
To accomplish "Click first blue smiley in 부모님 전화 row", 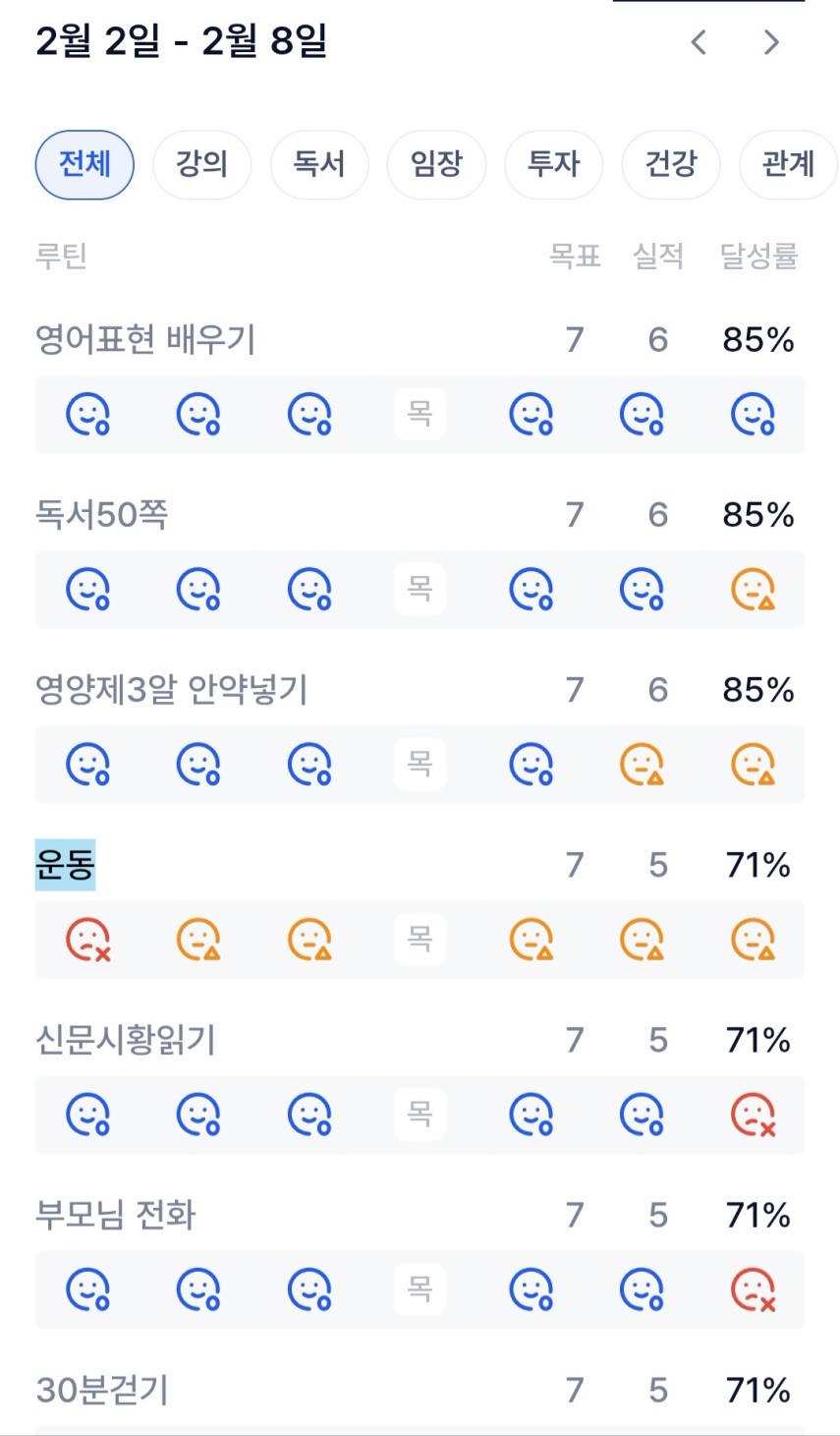I will point(87,1290).
